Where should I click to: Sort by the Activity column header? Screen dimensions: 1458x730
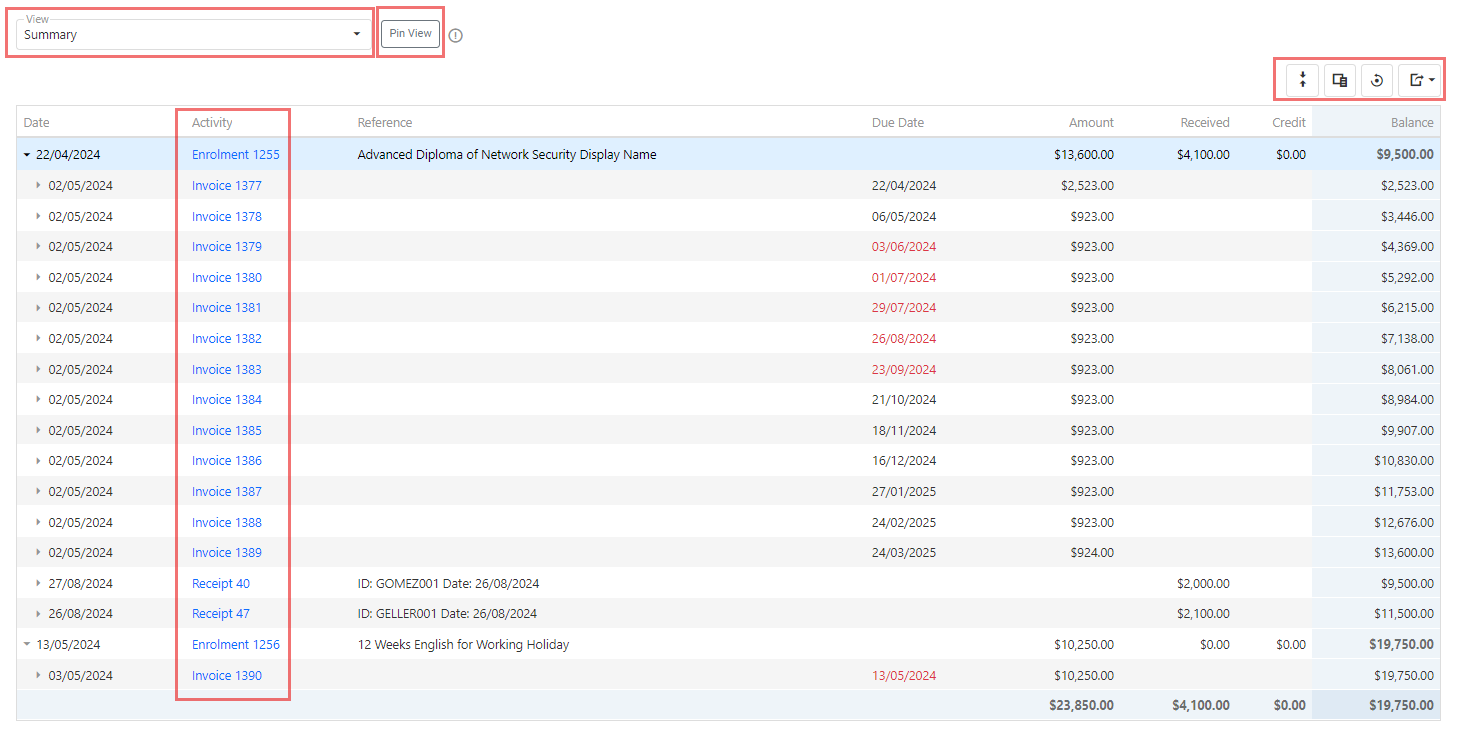tap(212, 123)
